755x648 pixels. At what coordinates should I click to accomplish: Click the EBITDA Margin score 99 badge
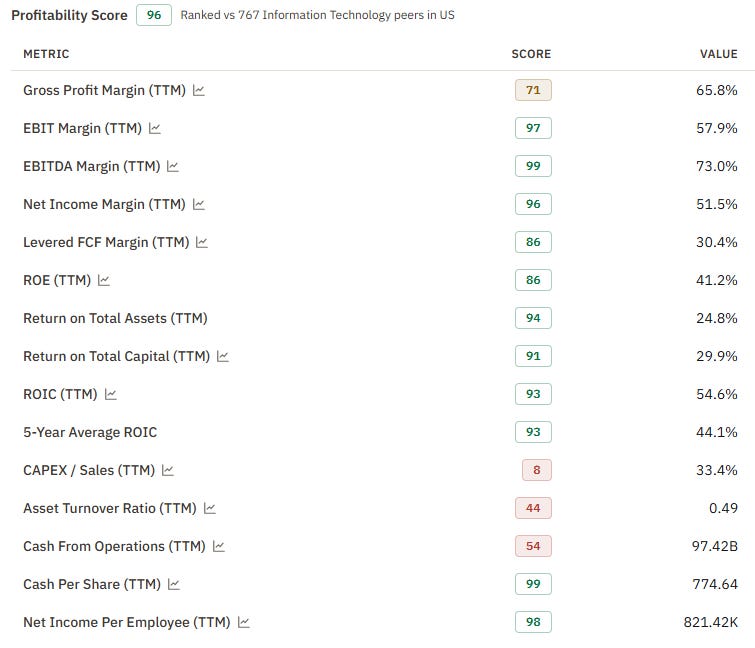[x=533, y=166]
